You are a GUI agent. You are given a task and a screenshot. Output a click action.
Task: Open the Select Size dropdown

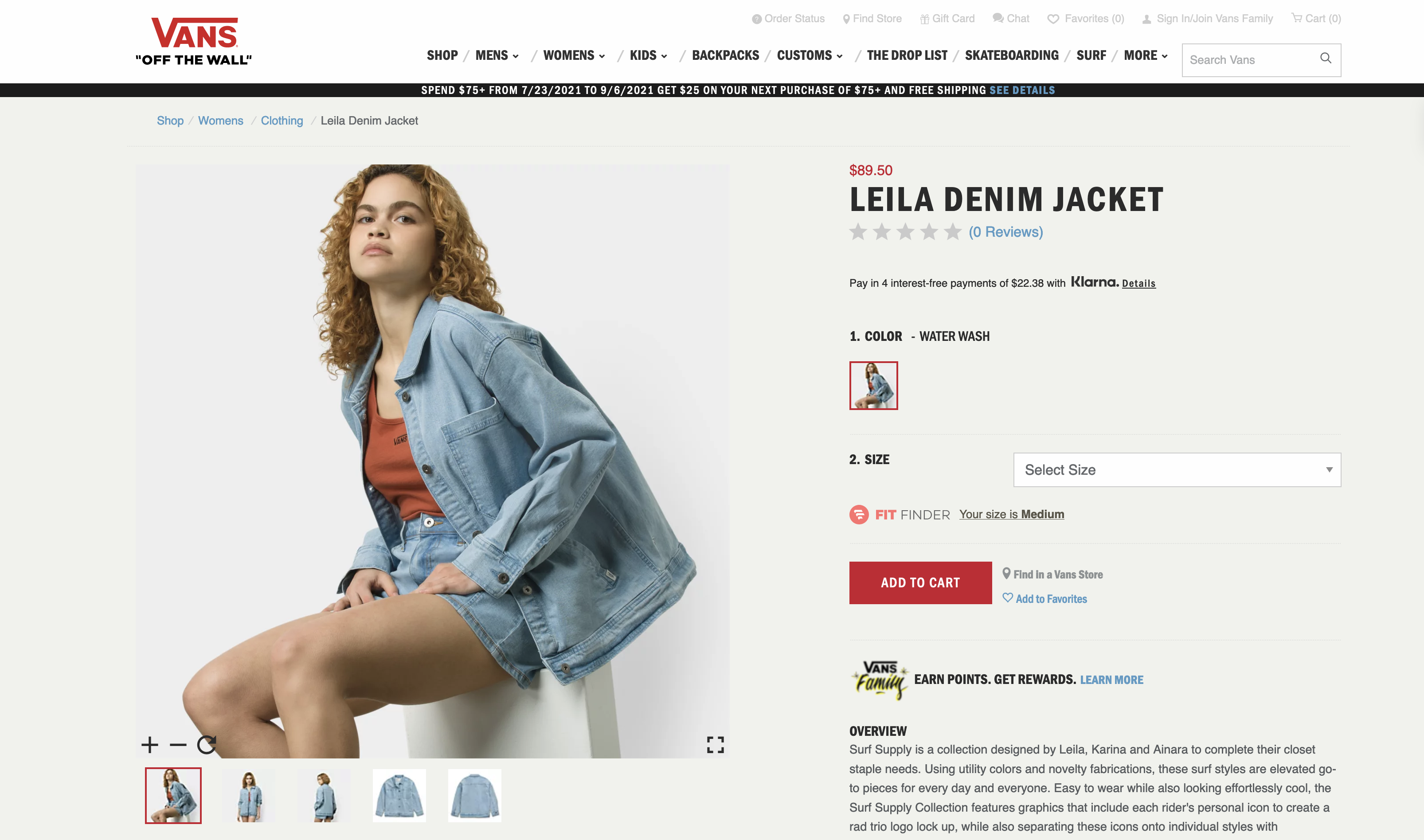coord(1177,470)
